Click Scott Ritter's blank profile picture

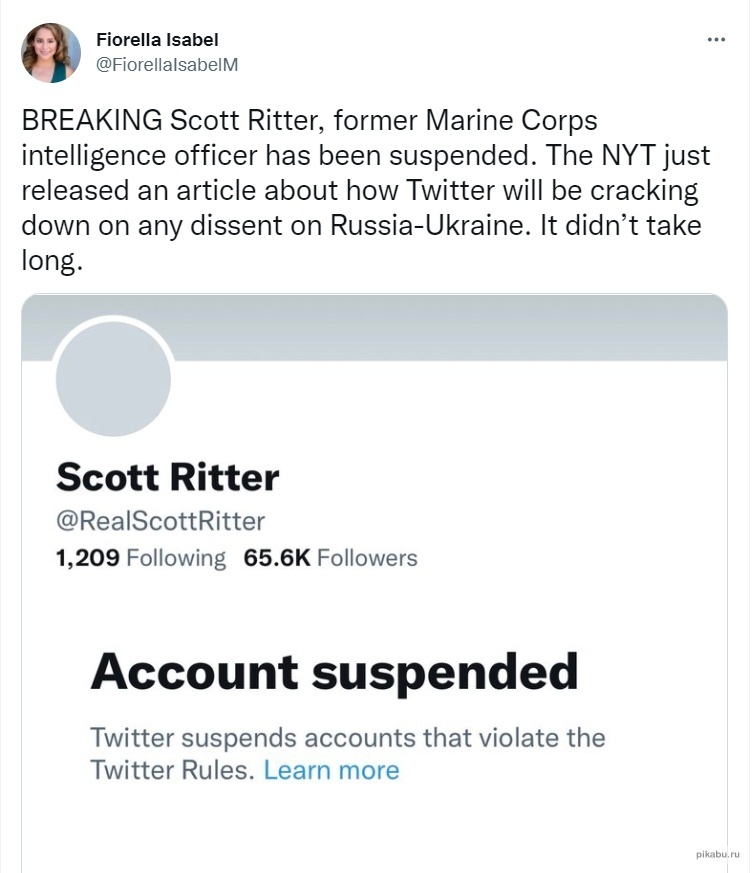tap(113, 379)
